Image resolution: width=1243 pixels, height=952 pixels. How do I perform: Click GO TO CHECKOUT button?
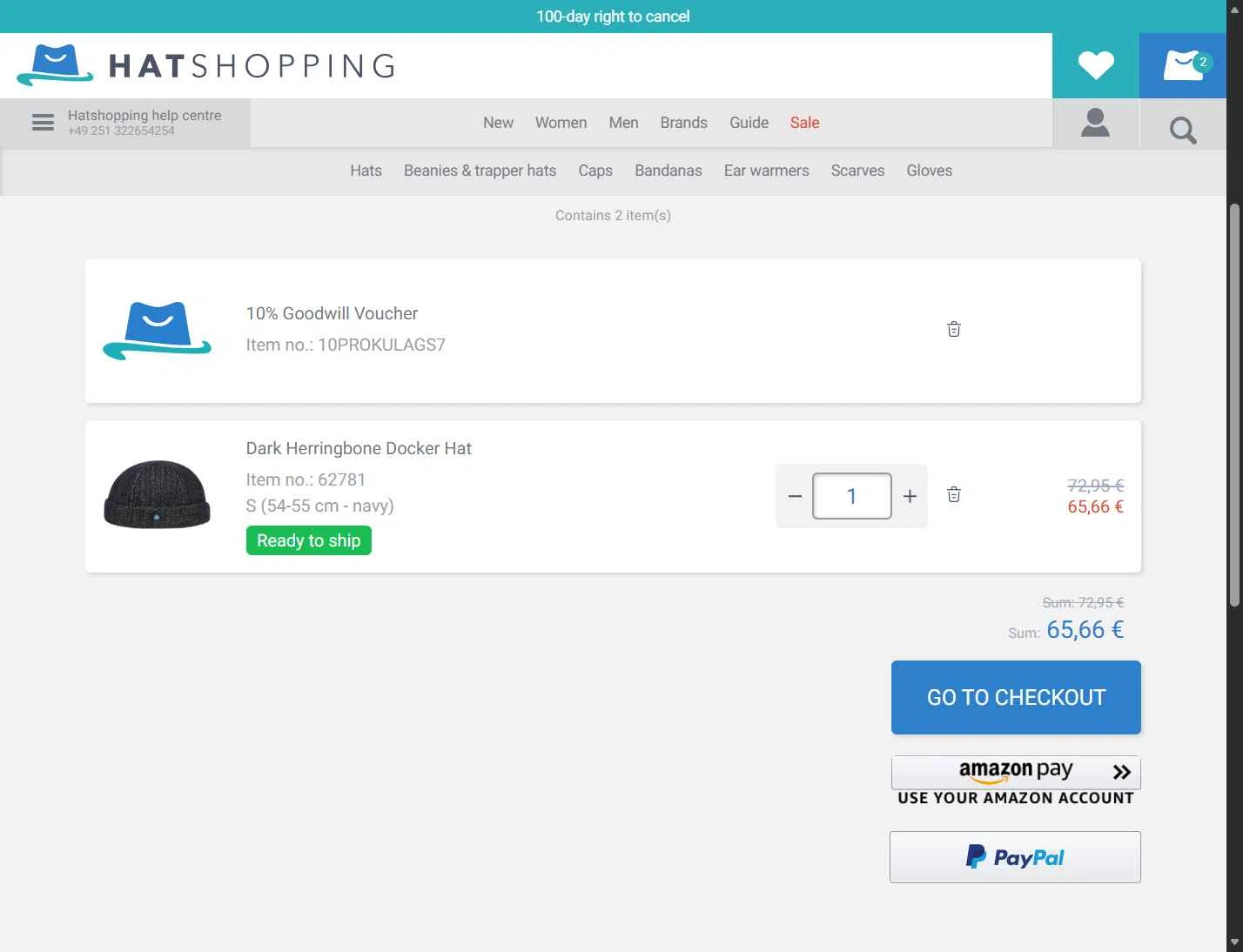tap(1016, 697)
